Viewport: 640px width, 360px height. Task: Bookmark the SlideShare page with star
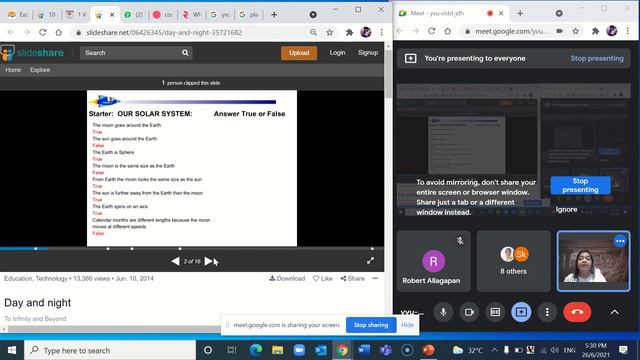329,32
